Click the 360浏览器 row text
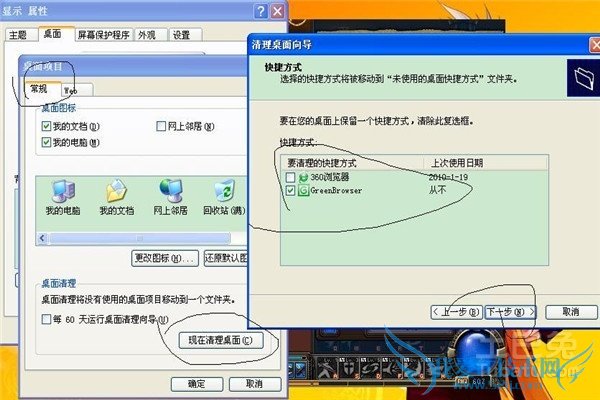This screenshot has width=600, height=400. (329, 177)
